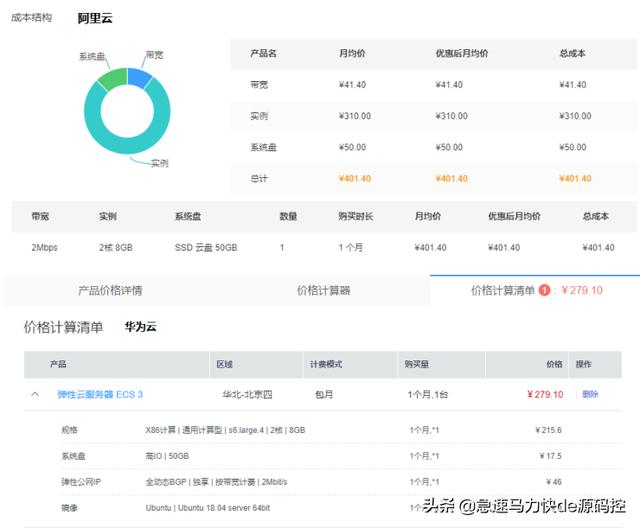The image size is (640, 528).
Task: Click the 成本结构 heading
Action: [31, 18]
